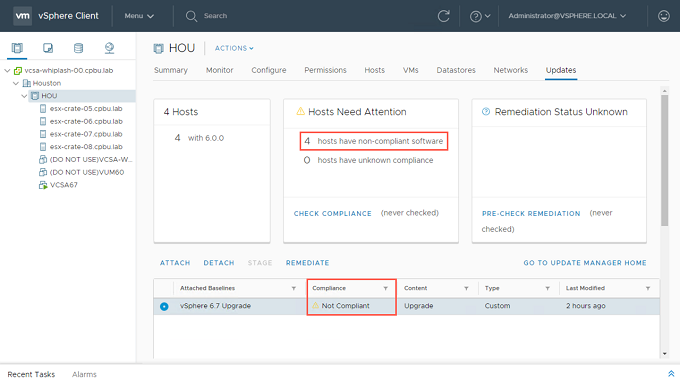Open the Recent Tasks bottom tab
Viewport: 680px width, 382px height.
pyautogui.click(x=31, y=374)
